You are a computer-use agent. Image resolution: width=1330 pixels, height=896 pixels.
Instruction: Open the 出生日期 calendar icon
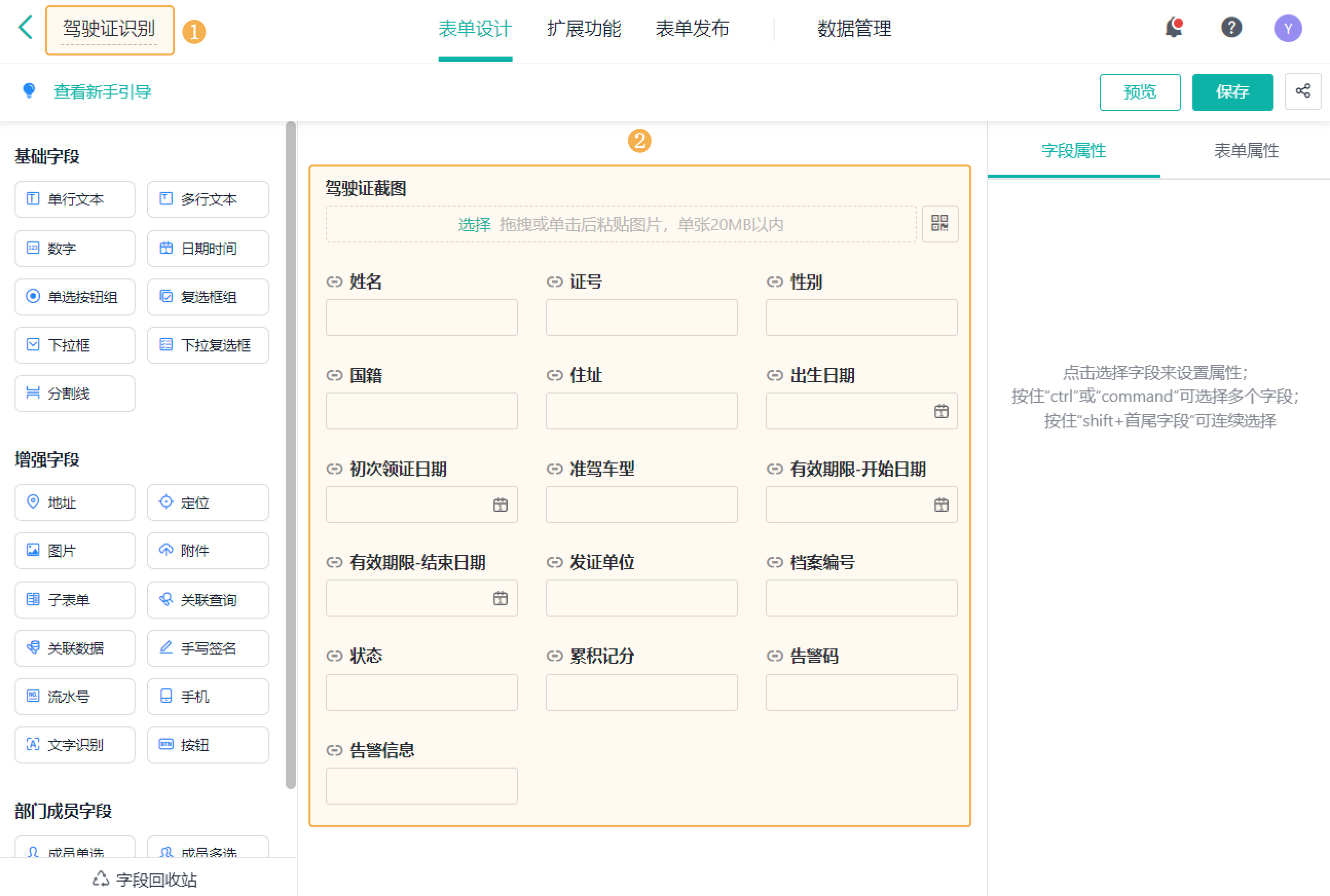941,412
